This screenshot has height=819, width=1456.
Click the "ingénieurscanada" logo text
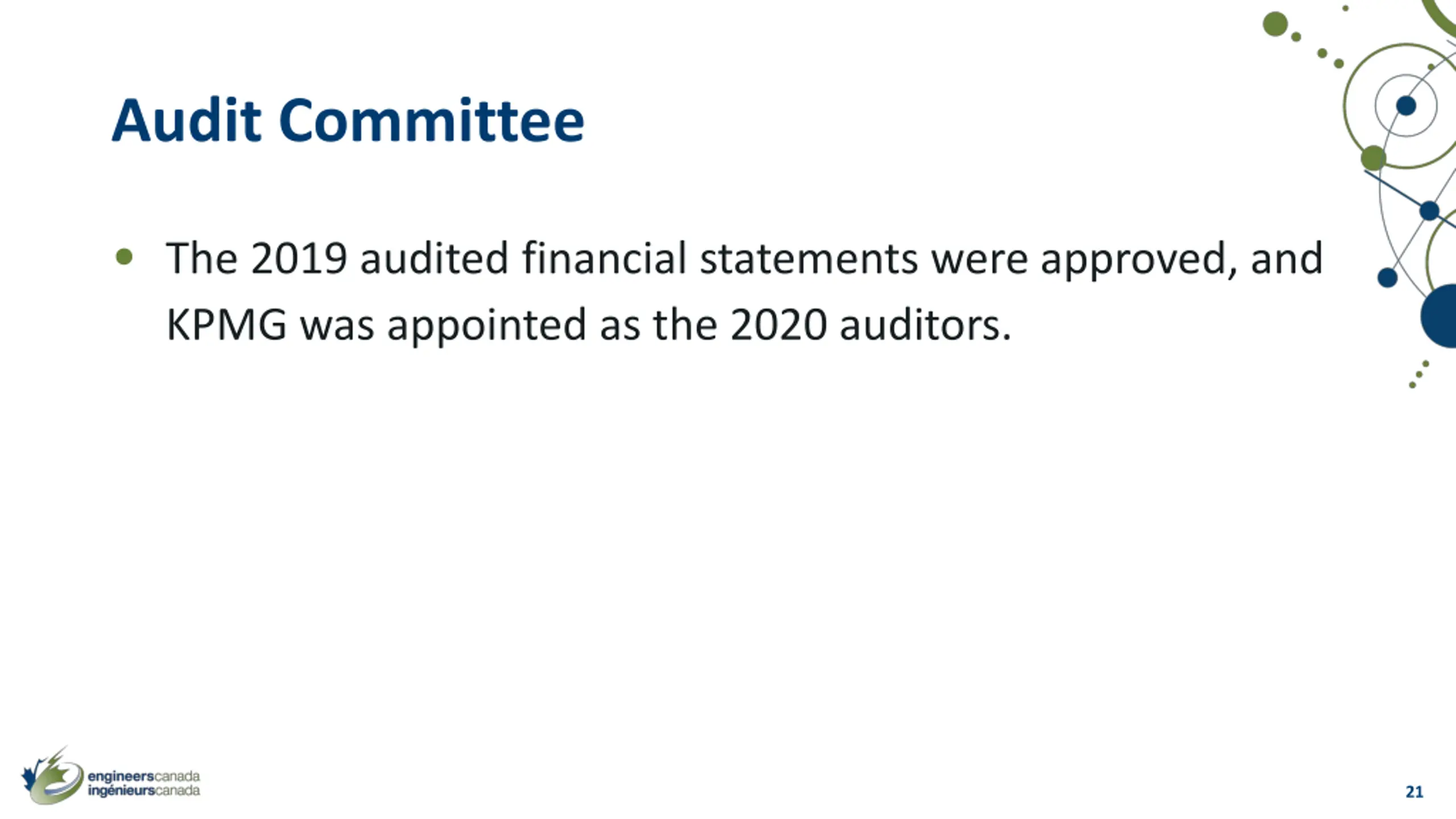(x=143, y=791)
